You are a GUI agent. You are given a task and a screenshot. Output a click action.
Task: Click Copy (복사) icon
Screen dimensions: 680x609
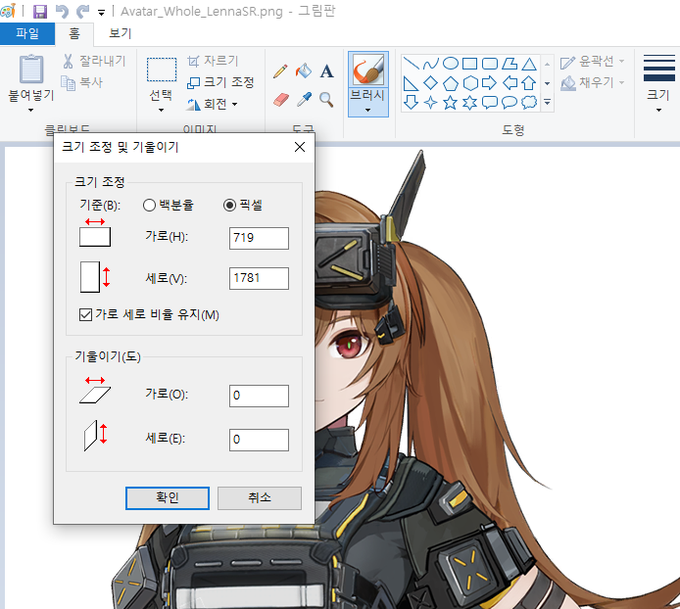click(82, 82)
